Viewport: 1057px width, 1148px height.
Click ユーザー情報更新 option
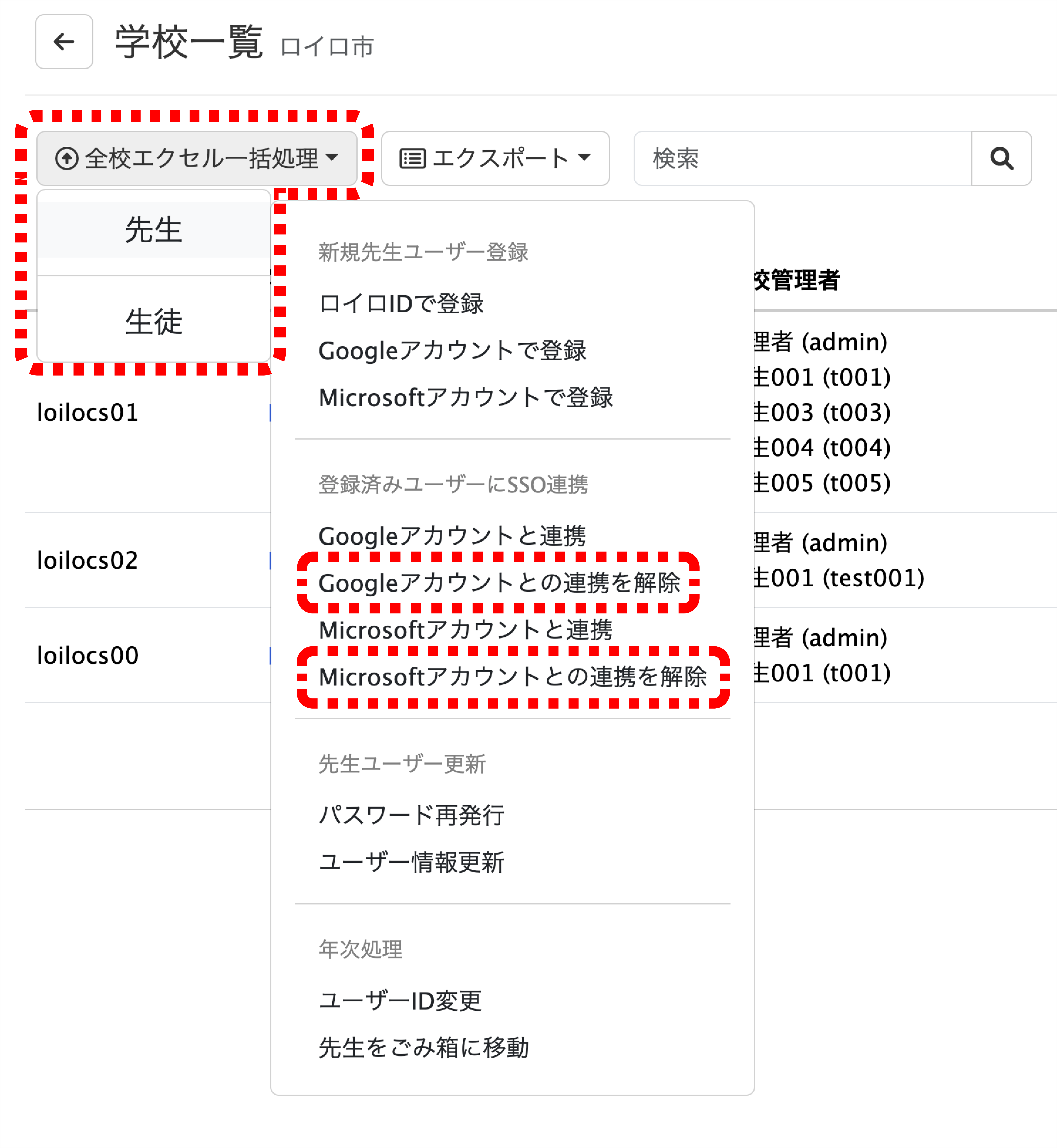point(411,862)
